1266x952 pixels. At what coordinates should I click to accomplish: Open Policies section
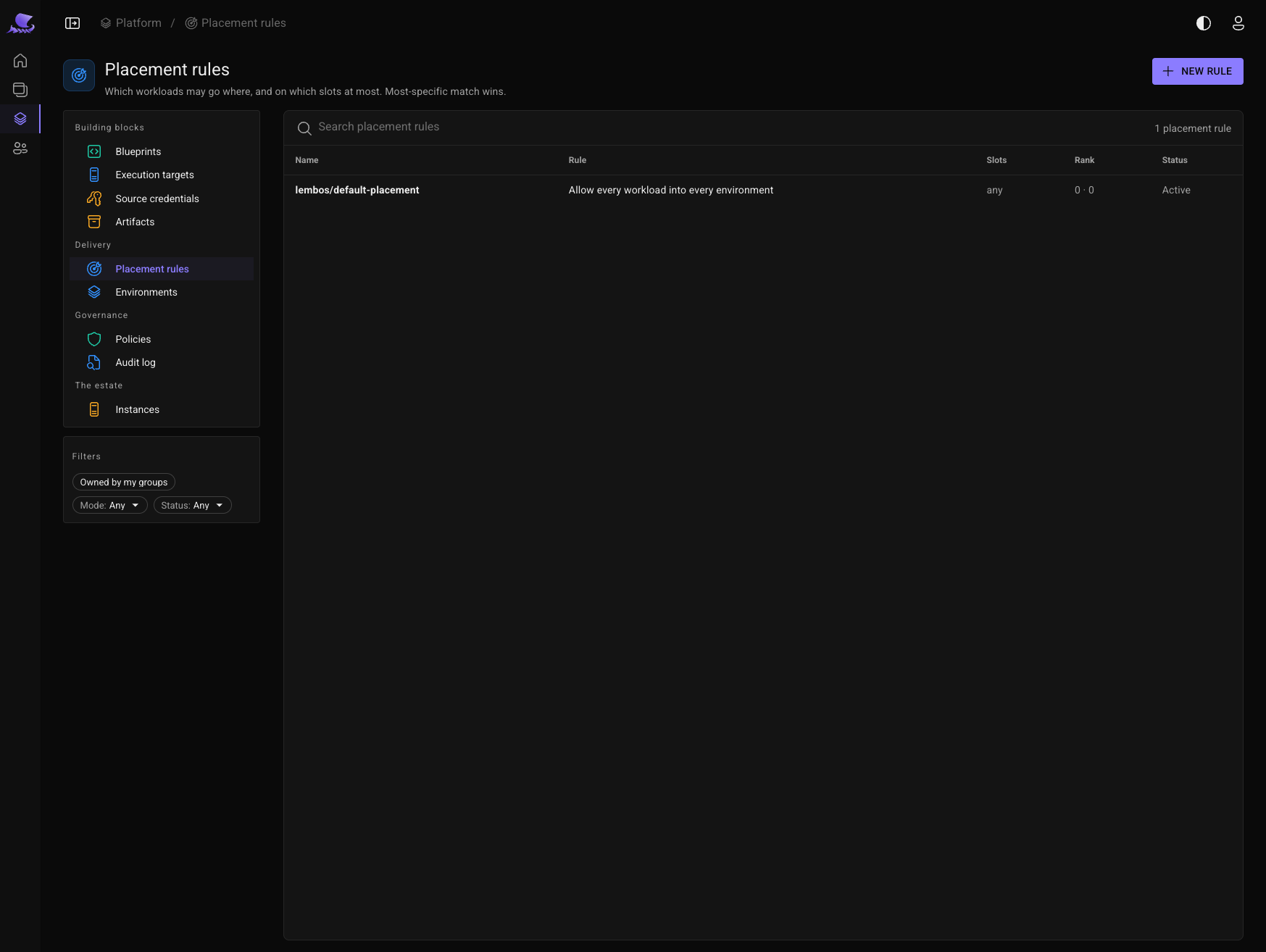click(162, 339)
